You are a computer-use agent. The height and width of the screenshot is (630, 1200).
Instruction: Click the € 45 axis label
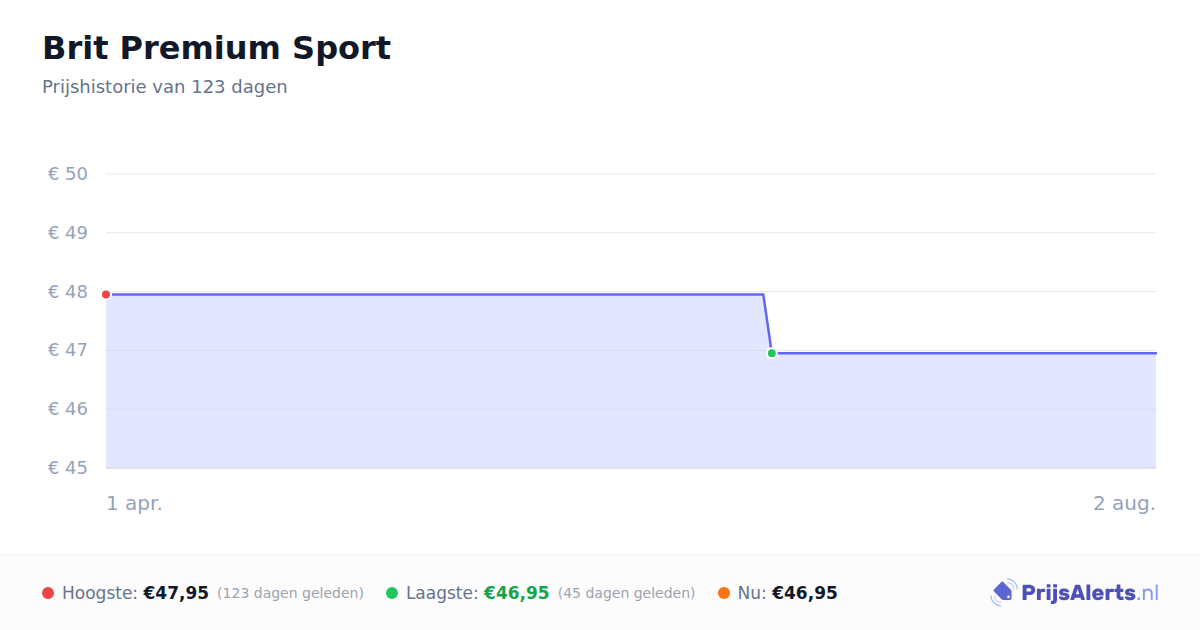pyautogui.click(x=68, y=468)
